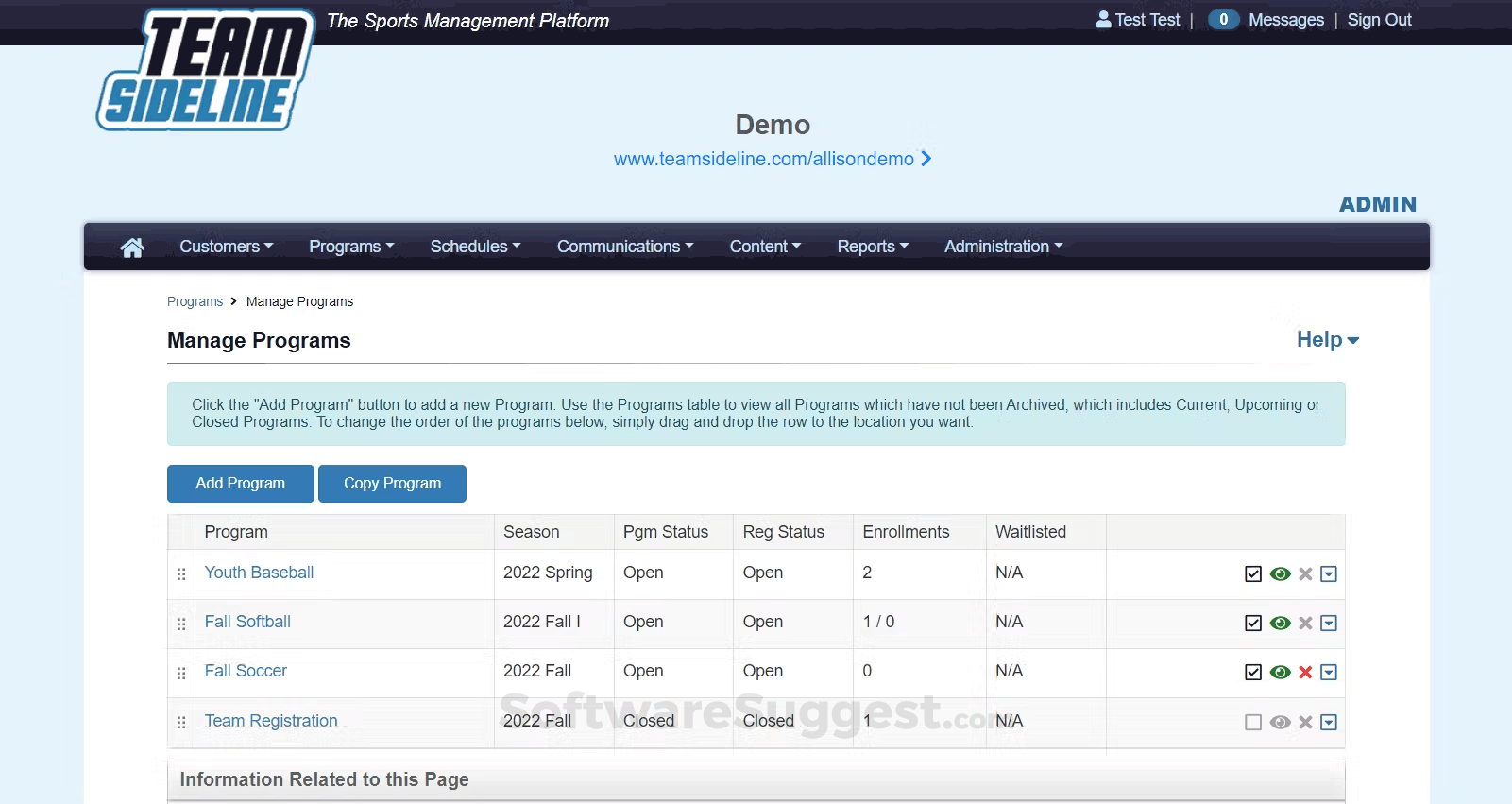Toggle visibility eye for Fall Softball
1512x804 pixels.
tap(1281, 624)
